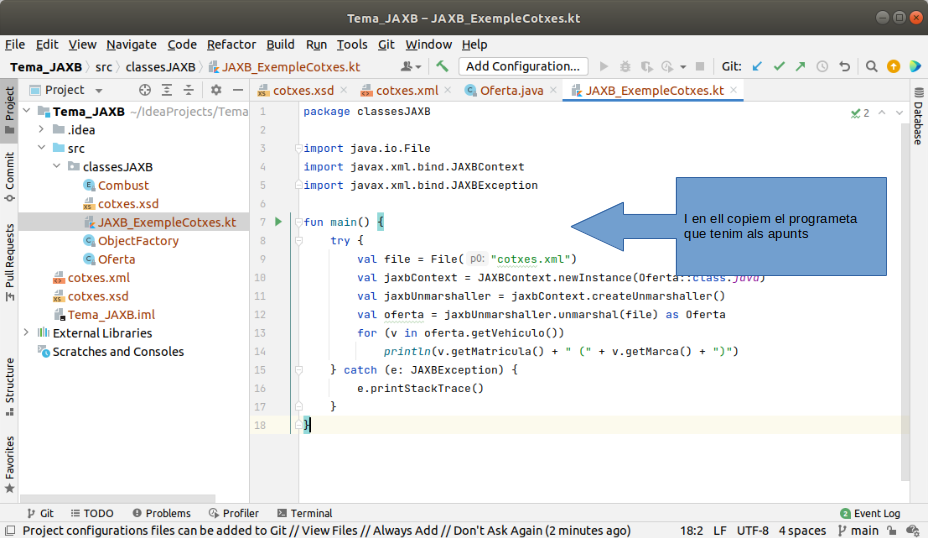This screenshot has width=929, height=538.
Task: Click the Project panel horizontal scrollbar
Action: 118,499
